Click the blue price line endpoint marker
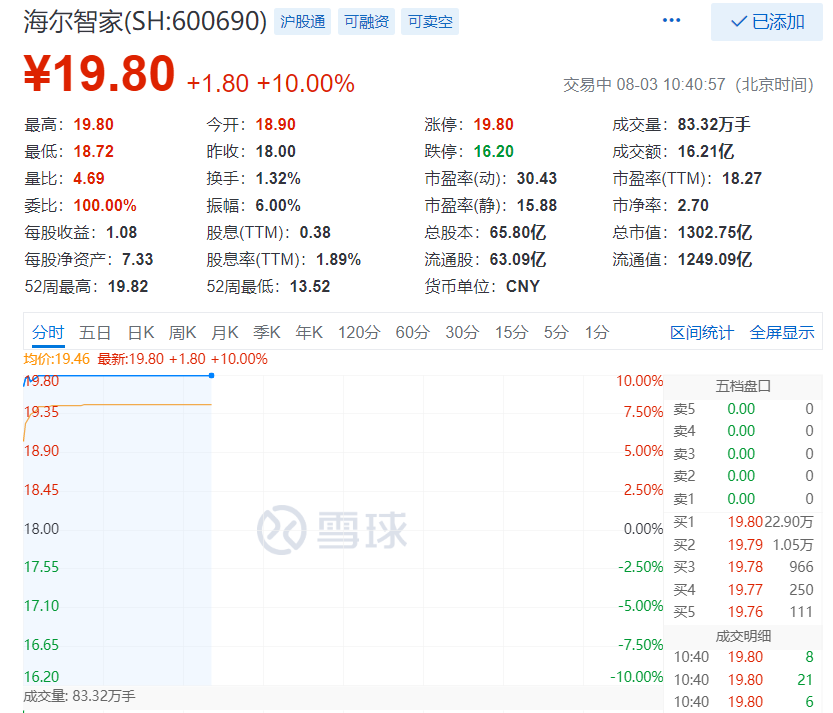Image resolution: width=833 pixels, height=713 pixels. coord(211,375)
